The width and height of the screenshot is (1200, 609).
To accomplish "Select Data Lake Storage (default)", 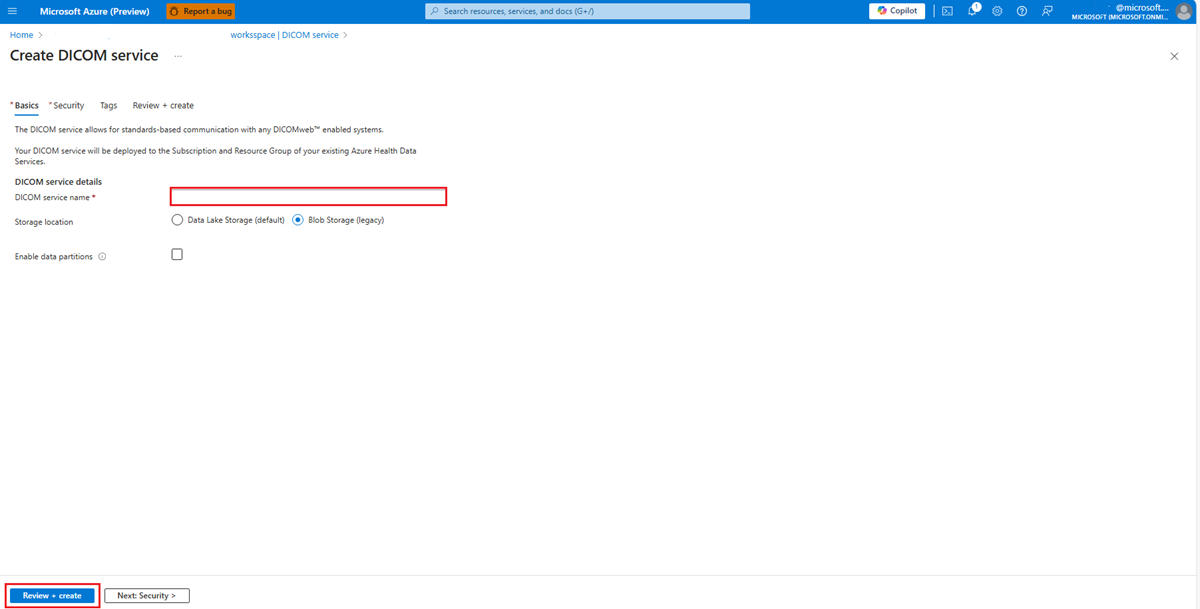I will (x=177, y=219).
